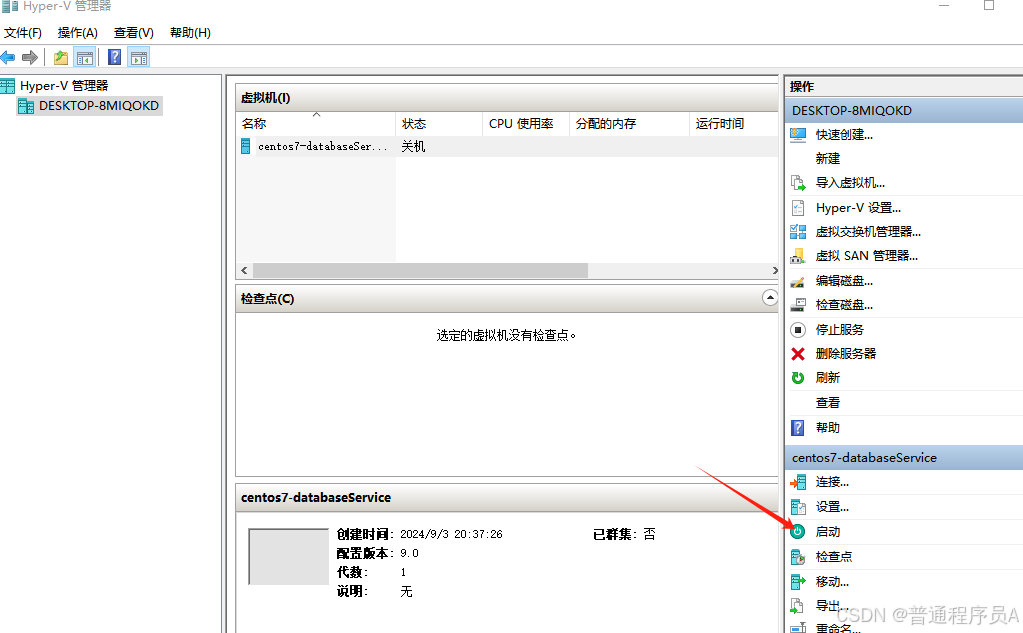Open help via blue question-mark toolbar icon
The width and height of the screenshot is (1023, 633).
coord(114,57)
